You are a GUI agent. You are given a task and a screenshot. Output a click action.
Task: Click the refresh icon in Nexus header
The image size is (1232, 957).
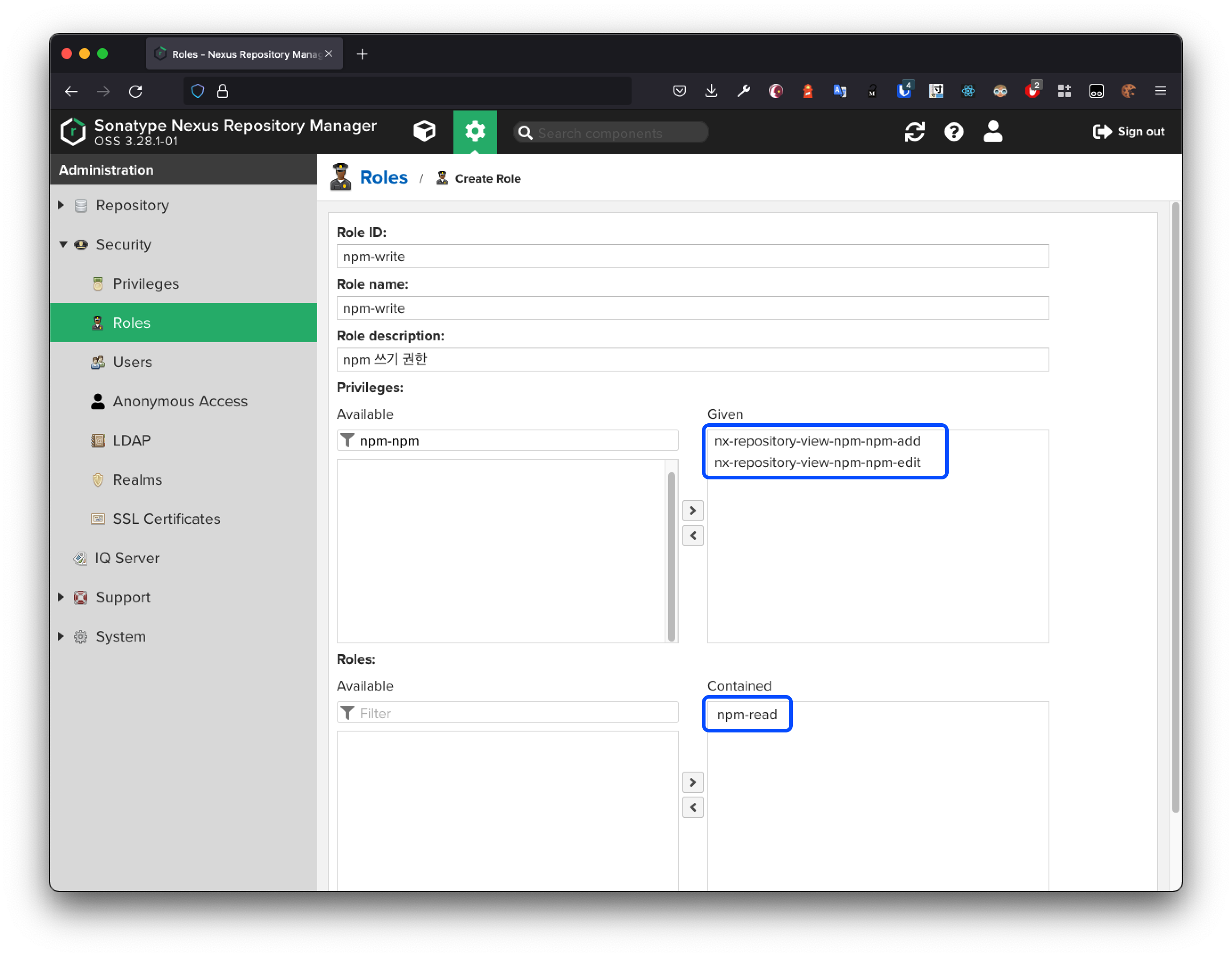[x=914, y=132]
